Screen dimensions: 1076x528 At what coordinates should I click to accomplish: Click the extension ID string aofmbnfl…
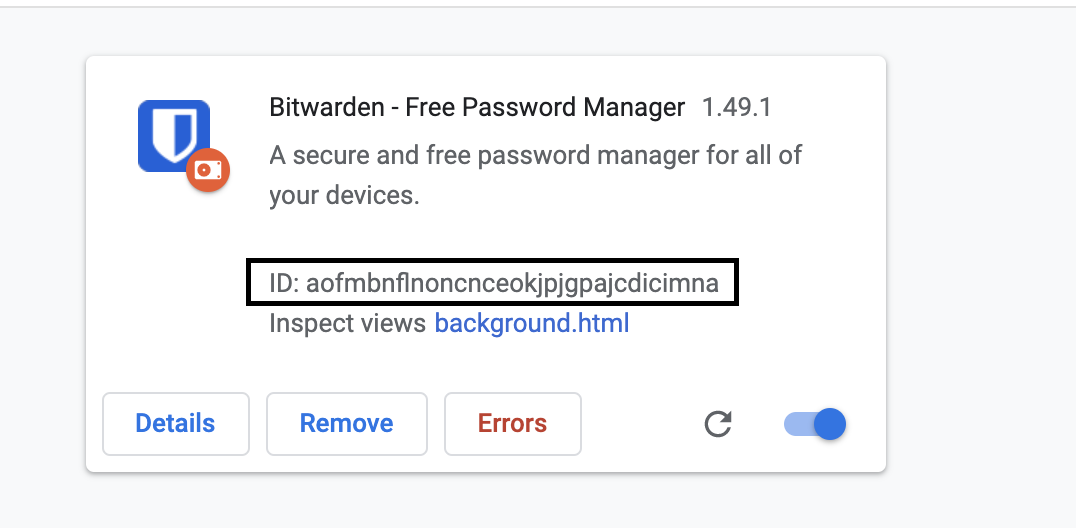tap(512, 283)
